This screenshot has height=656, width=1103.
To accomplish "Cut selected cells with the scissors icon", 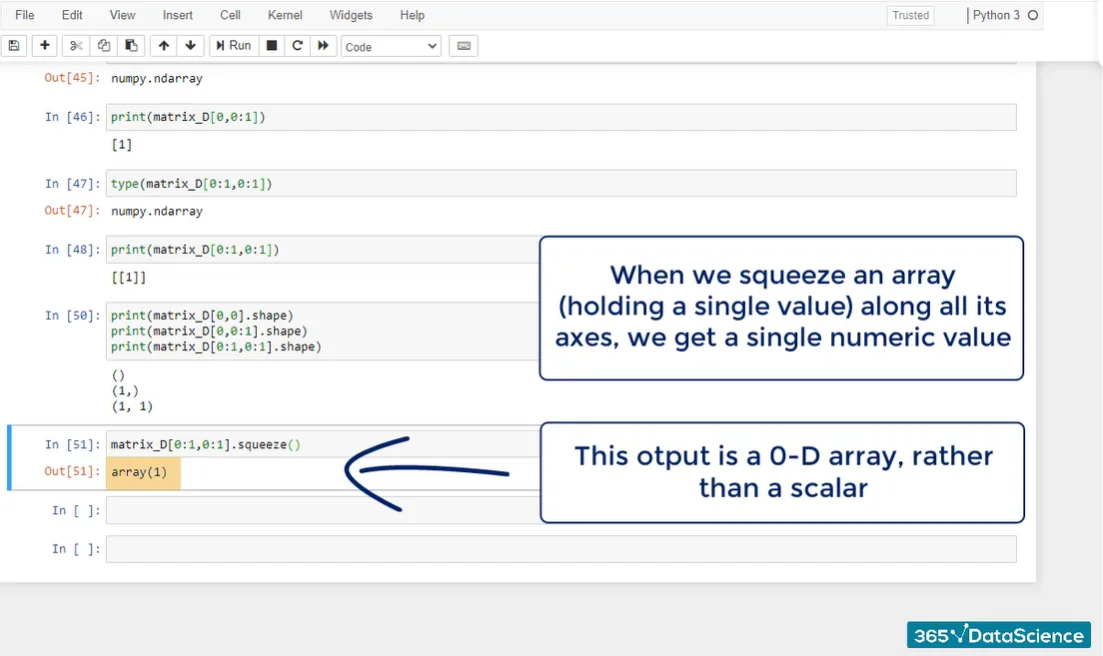I will 76,46.
